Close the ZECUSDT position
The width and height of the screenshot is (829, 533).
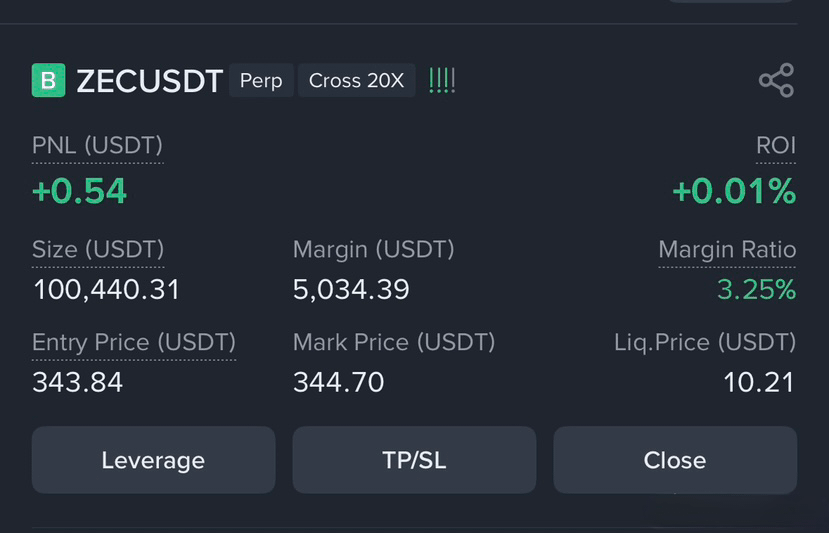[x=675, y=460]
